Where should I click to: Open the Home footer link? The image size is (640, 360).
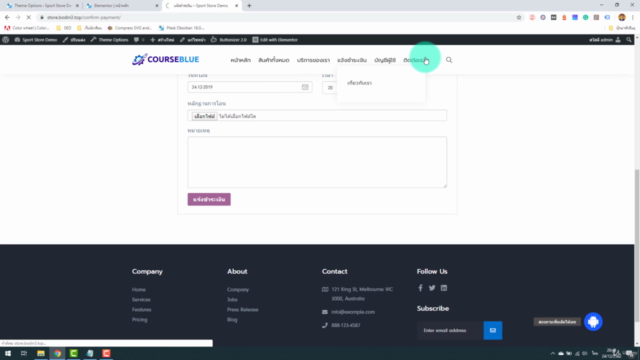(139, 289)
